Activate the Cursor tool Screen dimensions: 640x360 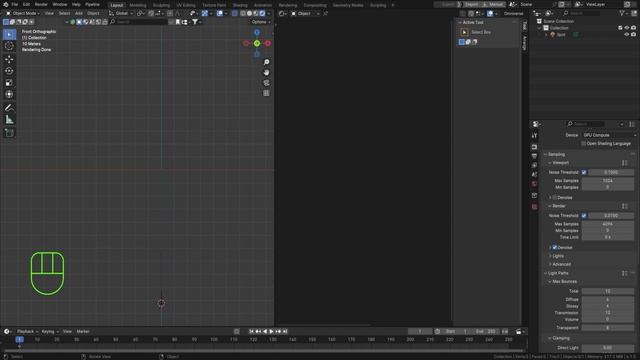[9, 46]
